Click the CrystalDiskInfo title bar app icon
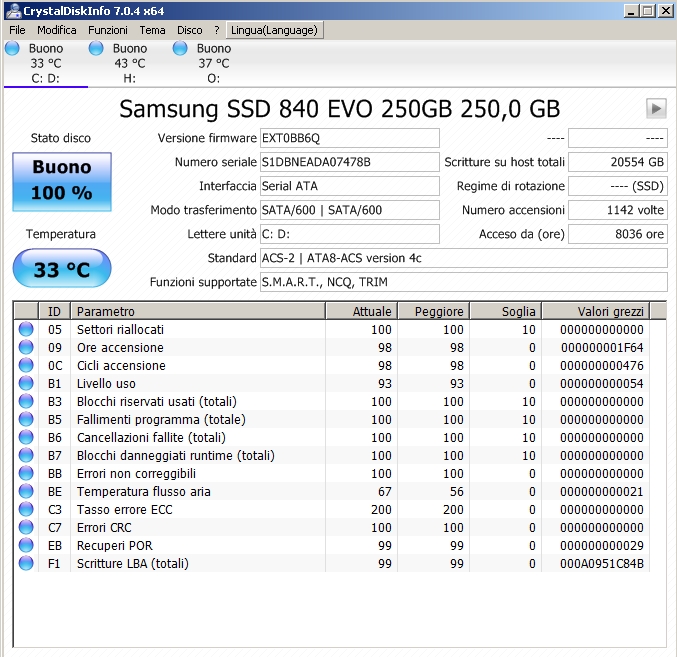The image size is (677, 657). tap(14, 10)
